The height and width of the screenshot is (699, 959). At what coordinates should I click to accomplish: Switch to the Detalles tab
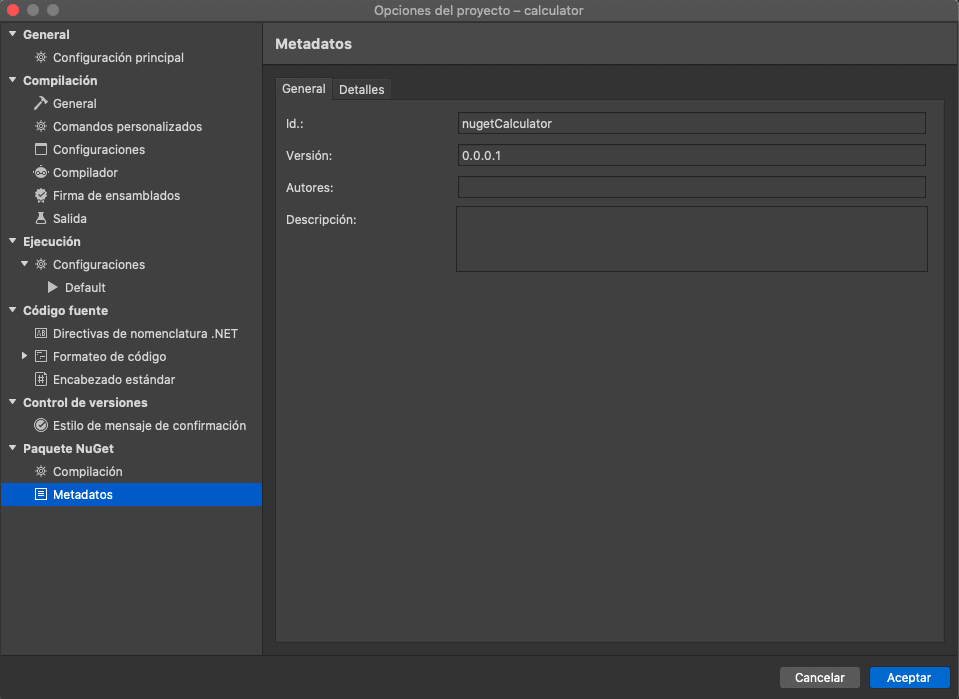(361, 89)
